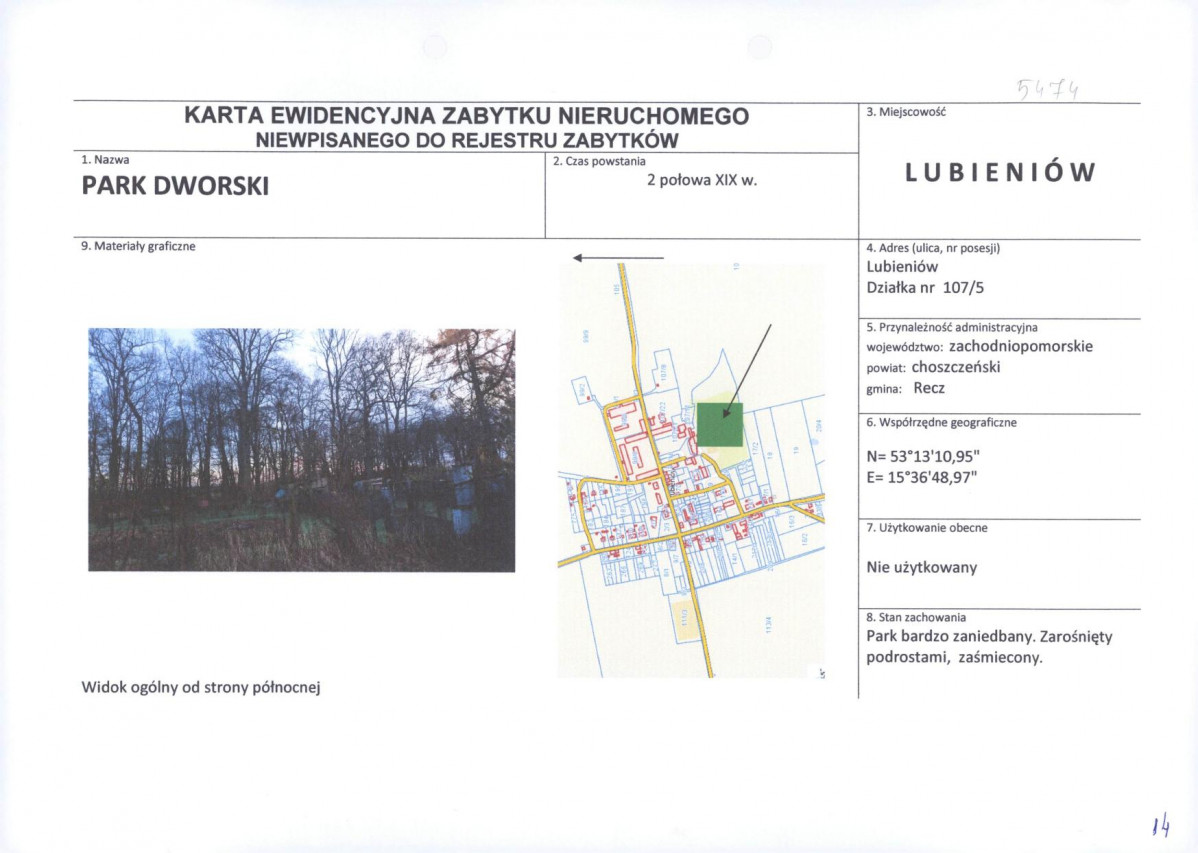Select the locality name LUBIENIÓW in large letters
This screenshot has width=1198, height=853.
1000,172
